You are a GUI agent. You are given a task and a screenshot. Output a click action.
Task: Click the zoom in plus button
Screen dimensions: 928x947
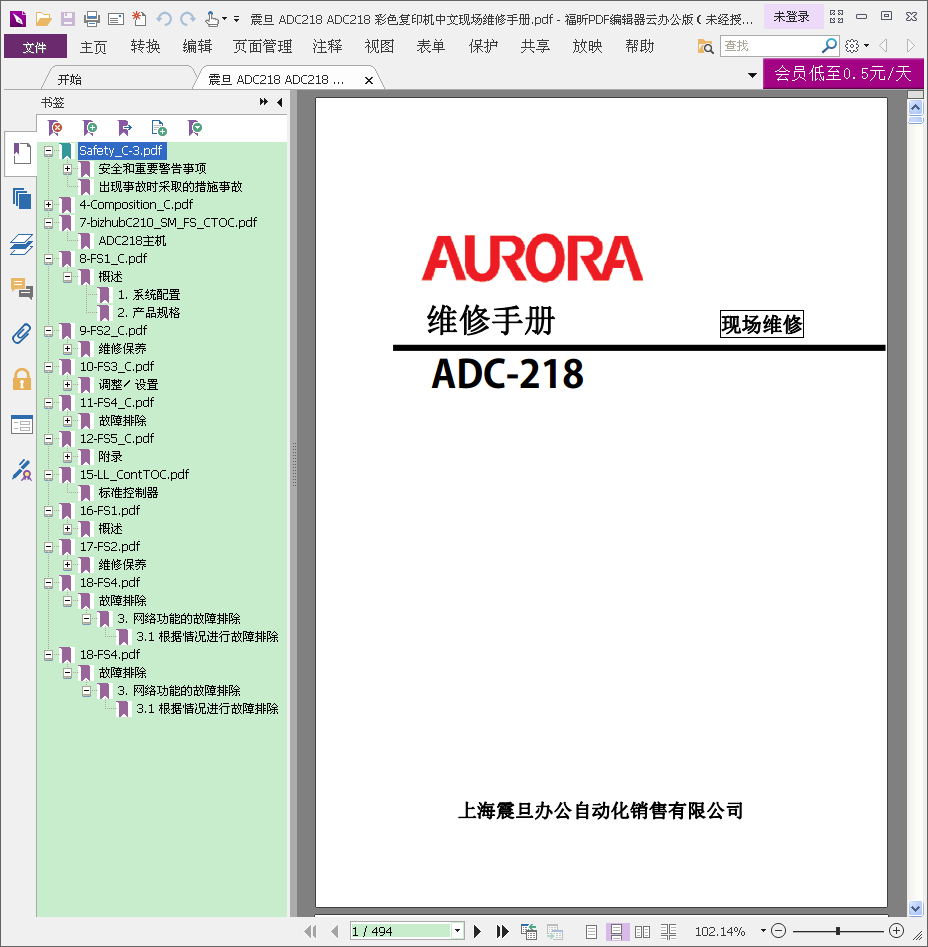(x=896, y=931)
